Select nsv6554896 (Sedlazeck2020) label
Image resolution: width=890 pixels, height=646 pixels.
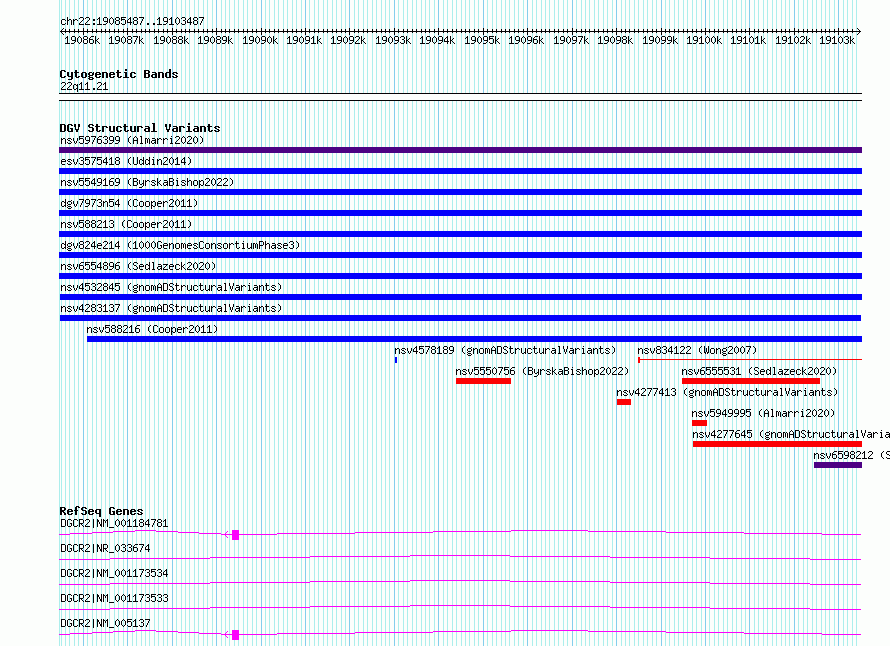pos(138,266)
